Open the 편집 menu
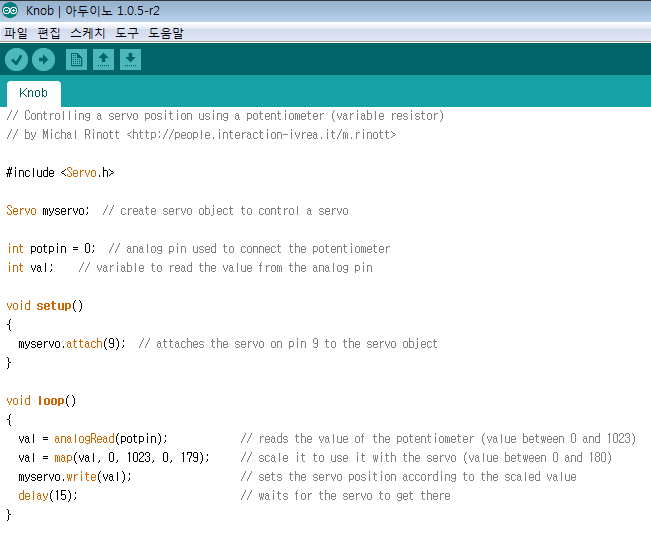The width and height of the screenshot is (651, 537). click(49, 33)
